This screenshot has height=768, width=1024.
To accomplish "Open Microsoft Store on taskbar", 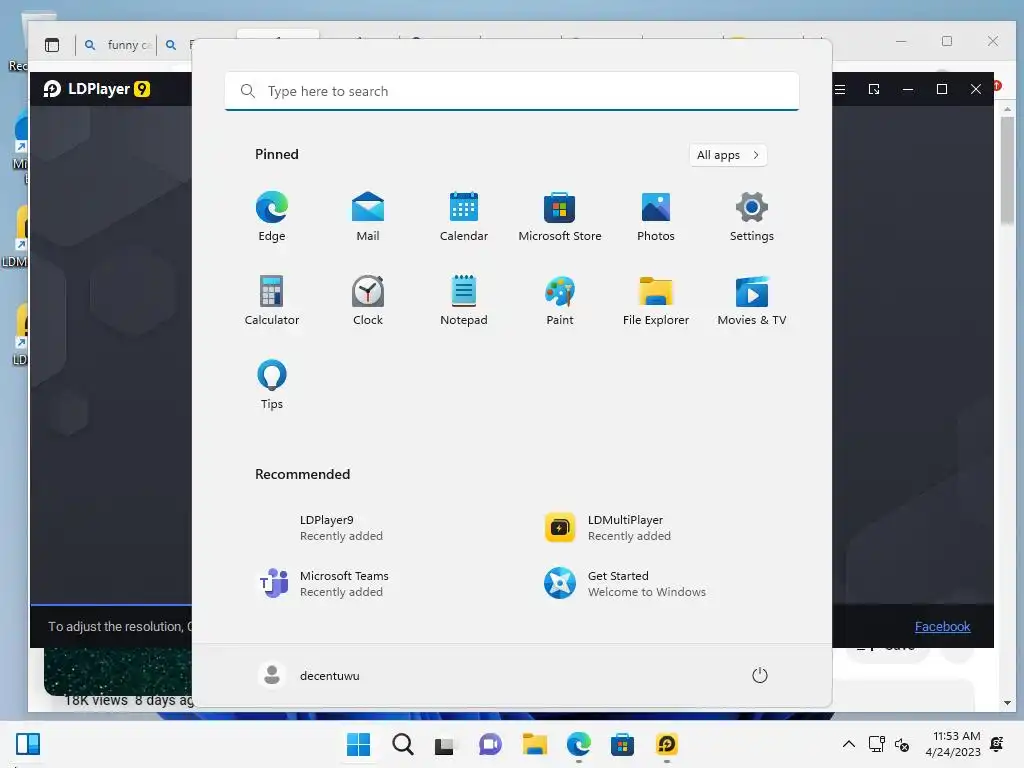I will [x=622, y=744].
